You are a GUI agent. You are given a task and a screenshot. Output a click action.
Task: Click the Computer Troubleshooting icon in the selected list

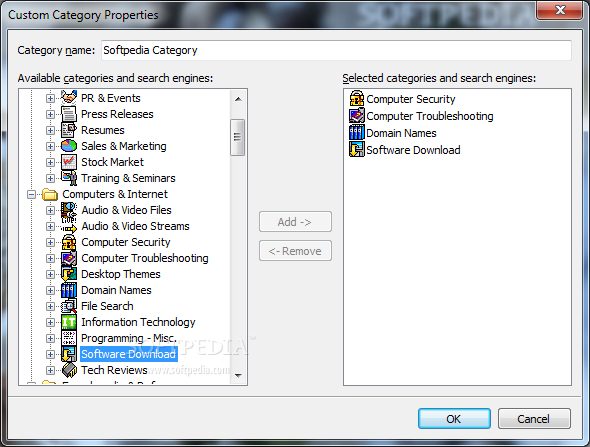pyautogui.click(x=357, y=116)
